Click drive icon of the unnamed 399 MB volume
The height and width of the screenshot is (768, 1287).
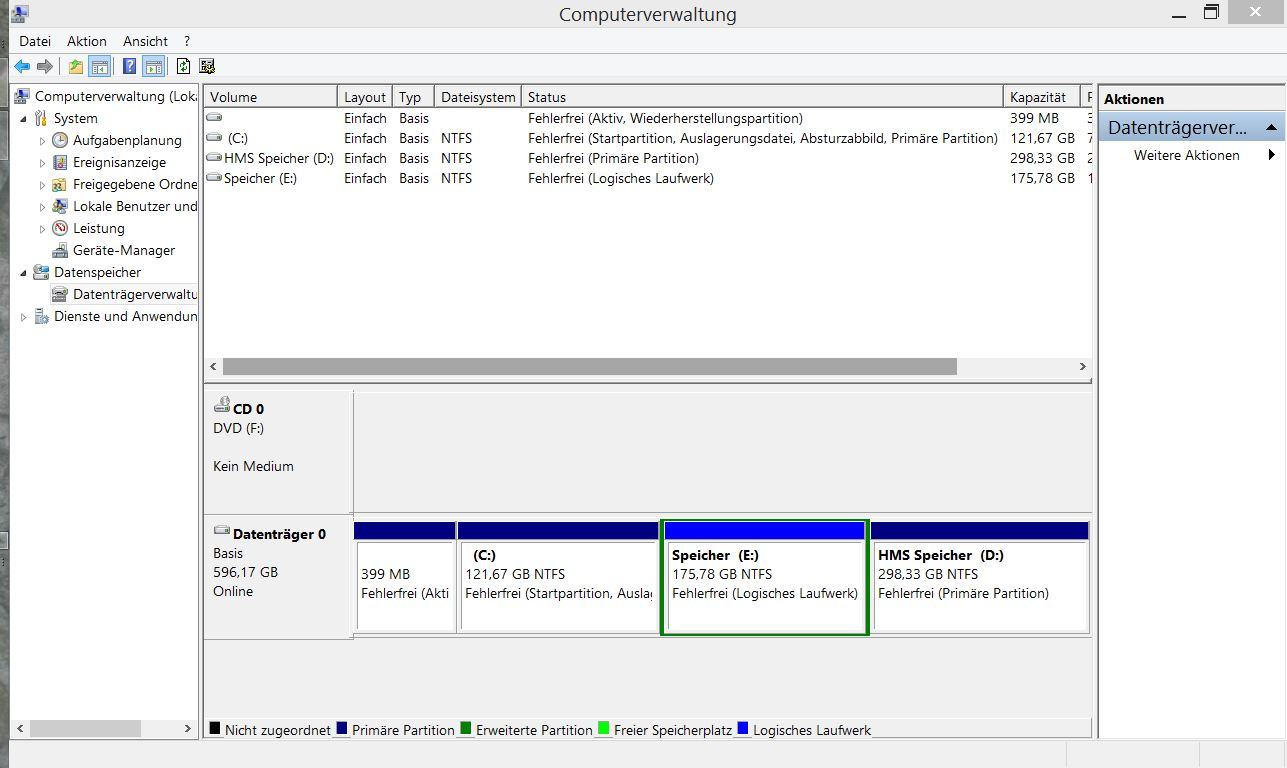click(x=214, y=117)
